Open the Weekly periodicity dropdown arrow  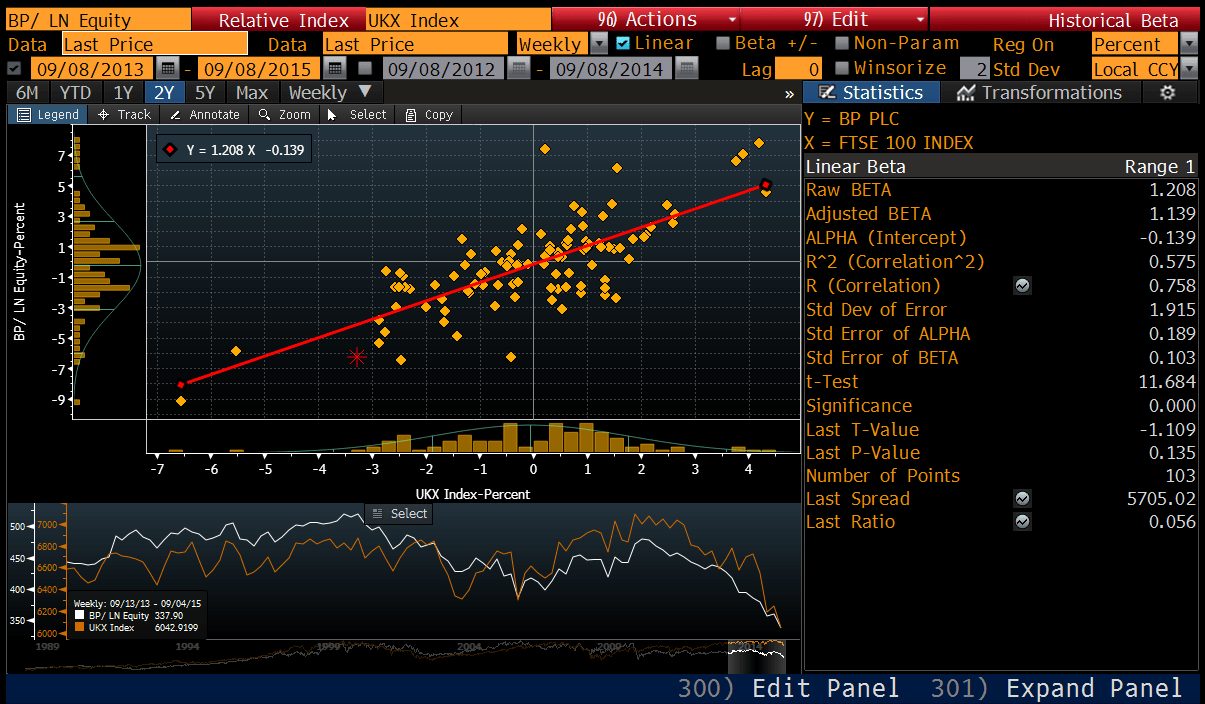click(x=599, y=44)
